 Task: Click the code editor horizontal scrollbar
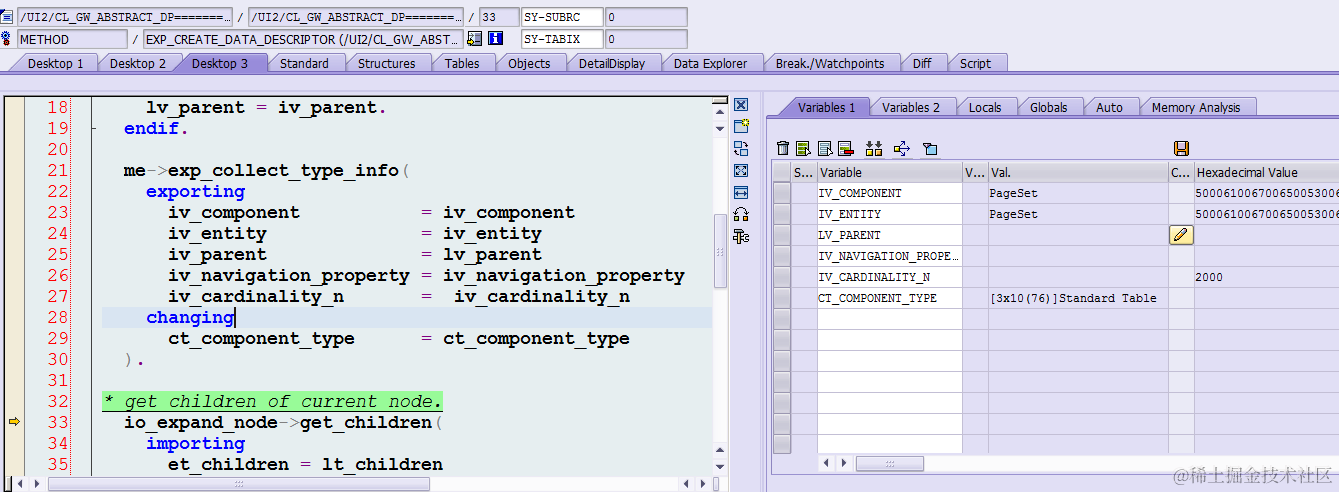(x=238, y=484)
